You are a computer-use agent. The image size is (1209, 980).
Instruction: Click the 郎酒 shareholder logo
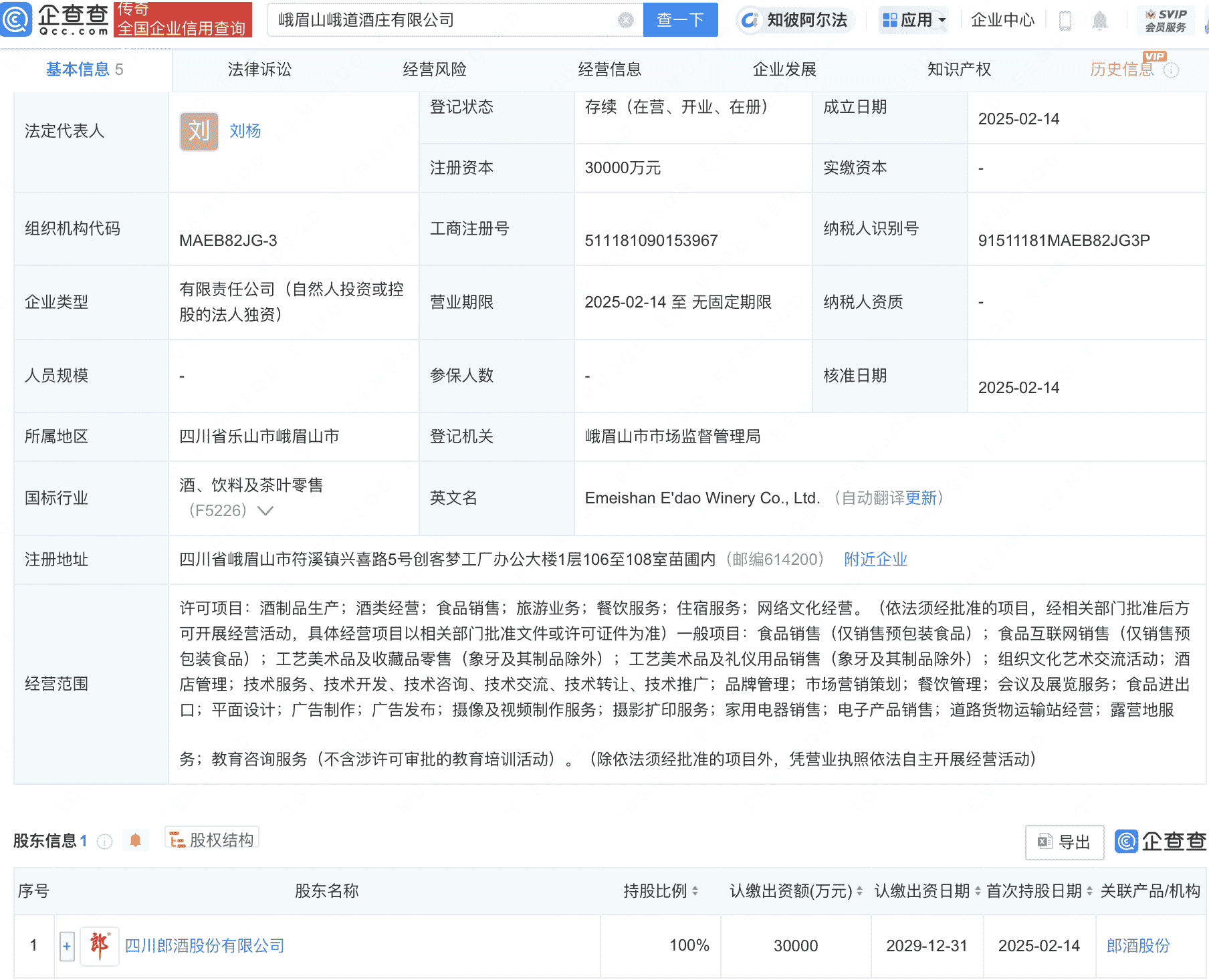[x=100, y=945]
